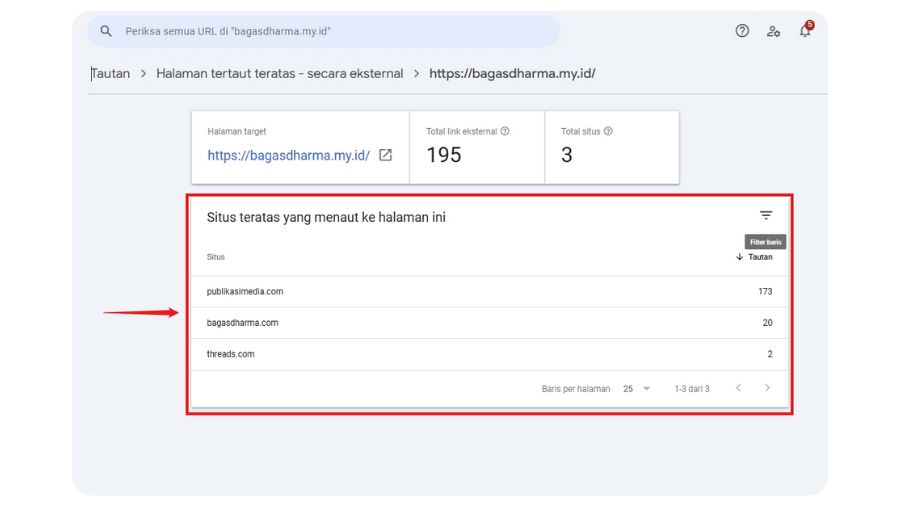
Task: Click the Tautan column header
Action: click(x=760, y=257)
